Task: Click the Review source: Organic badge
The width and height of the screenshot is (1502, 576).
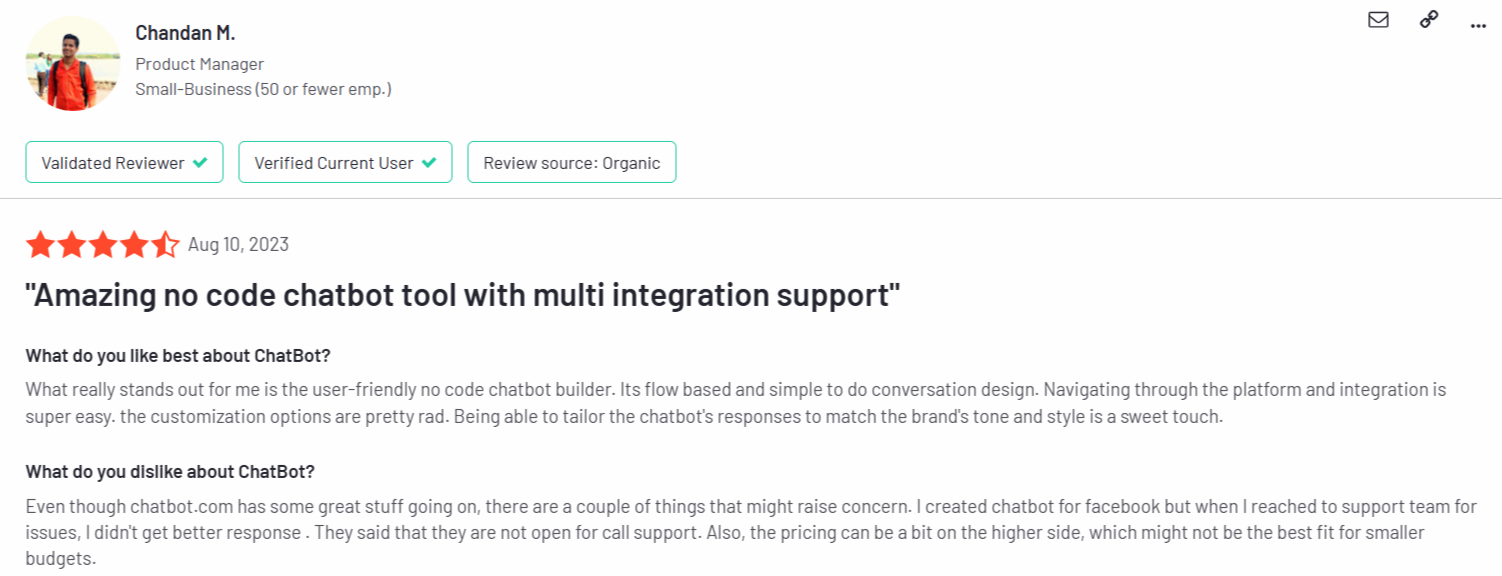Action: click(x=571, y=162)
